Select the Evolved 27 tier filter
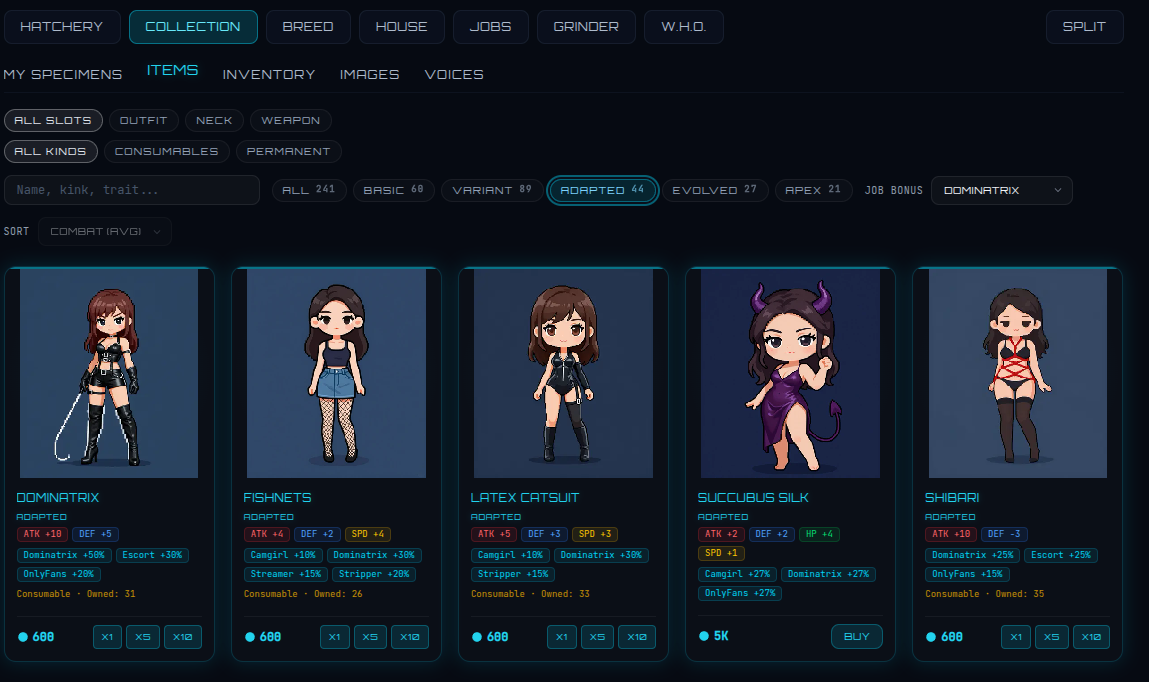The height and width of the screenshot is (682, 1149). (714, 190)
